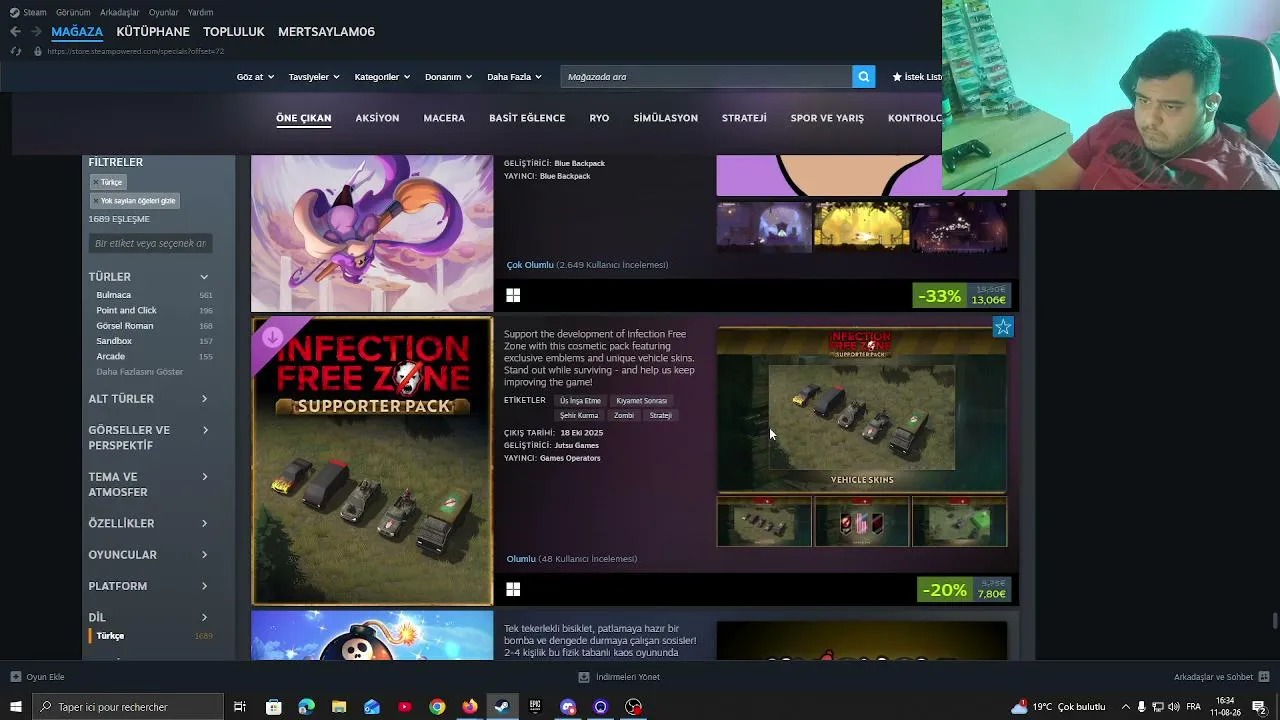Select the SİMÜLASYON category tab

tap(665, 118)
